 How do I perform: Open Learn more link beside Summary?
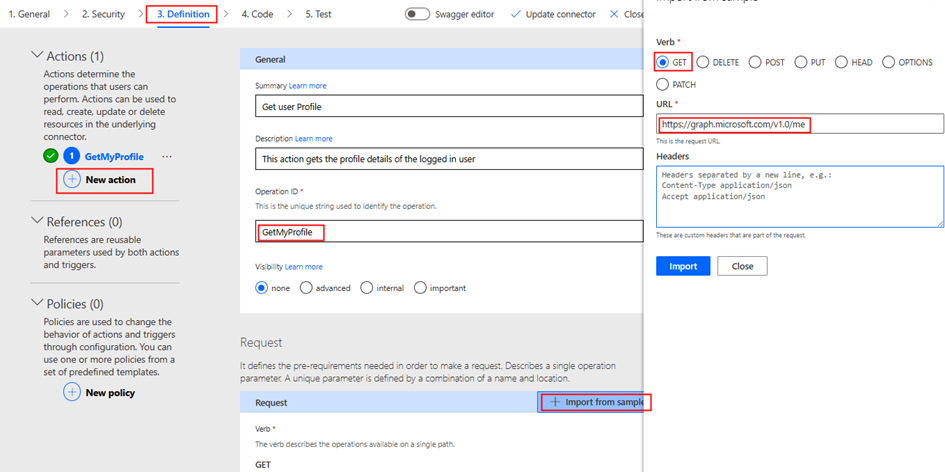(x=308, y=86)
